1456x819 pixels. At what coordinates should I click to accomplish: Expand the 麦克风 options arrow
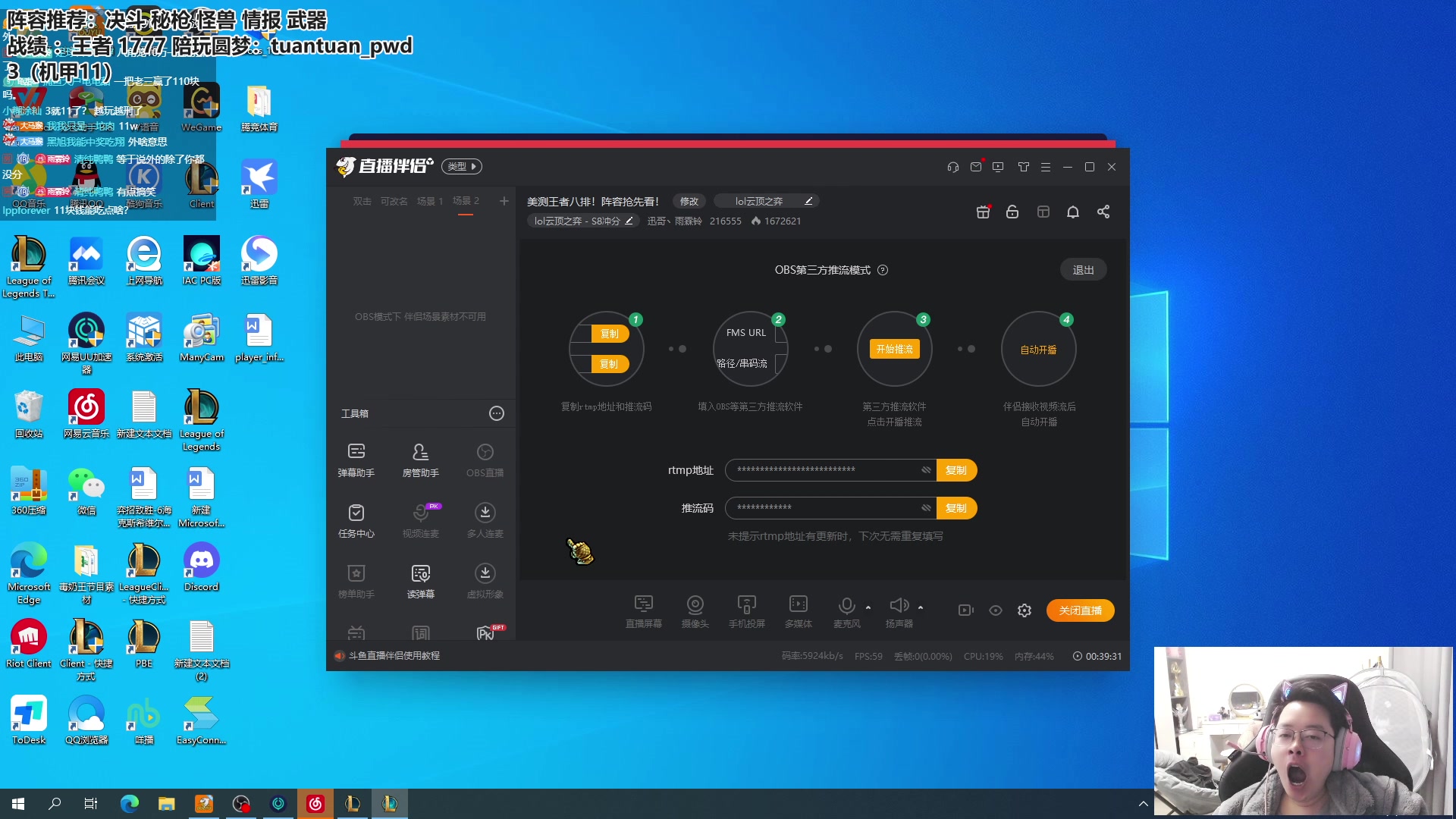(x=868, y=607)
